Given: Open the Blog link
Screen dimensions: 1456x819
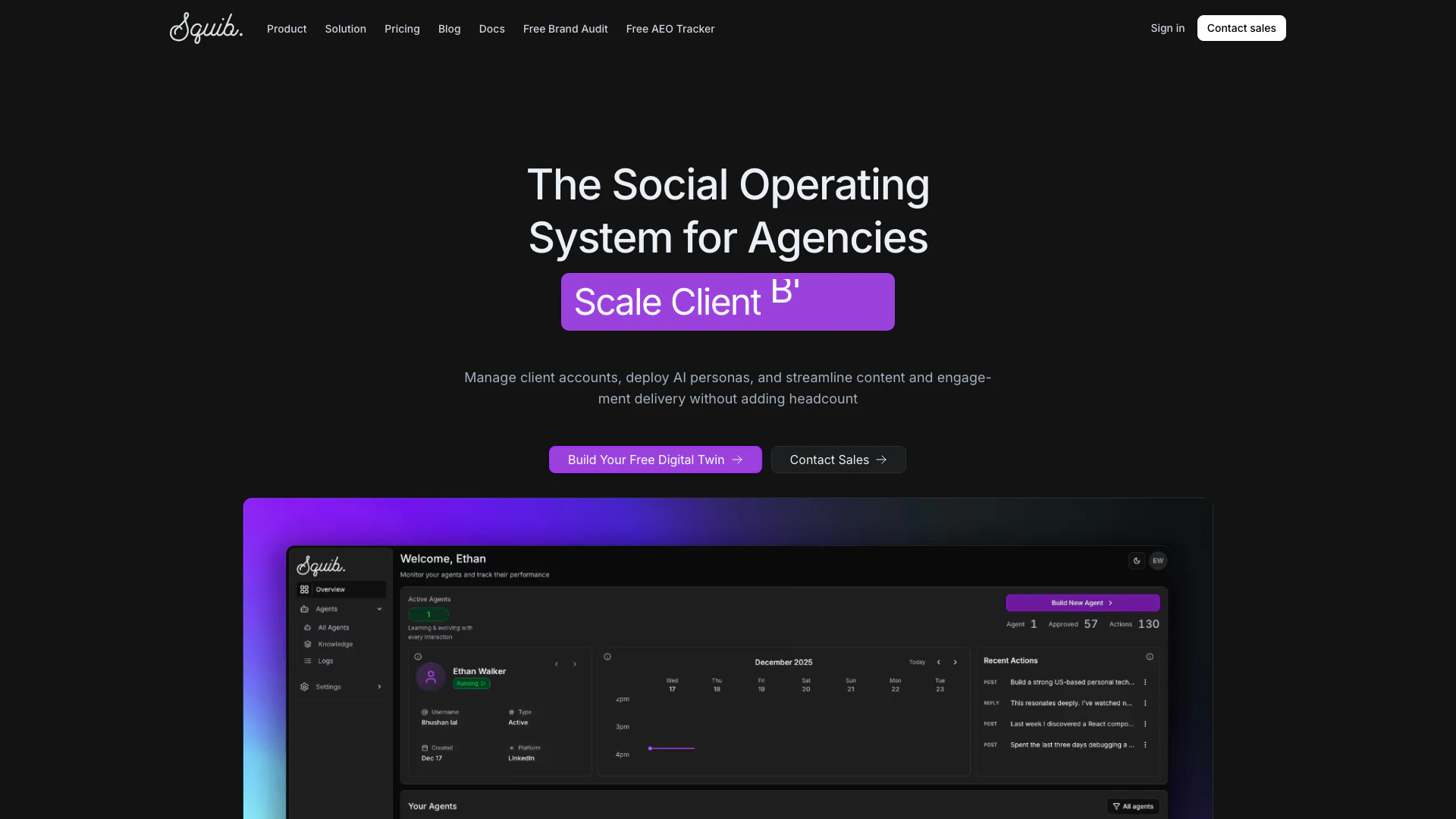Looking at the screenshot, I should [449, 29].
